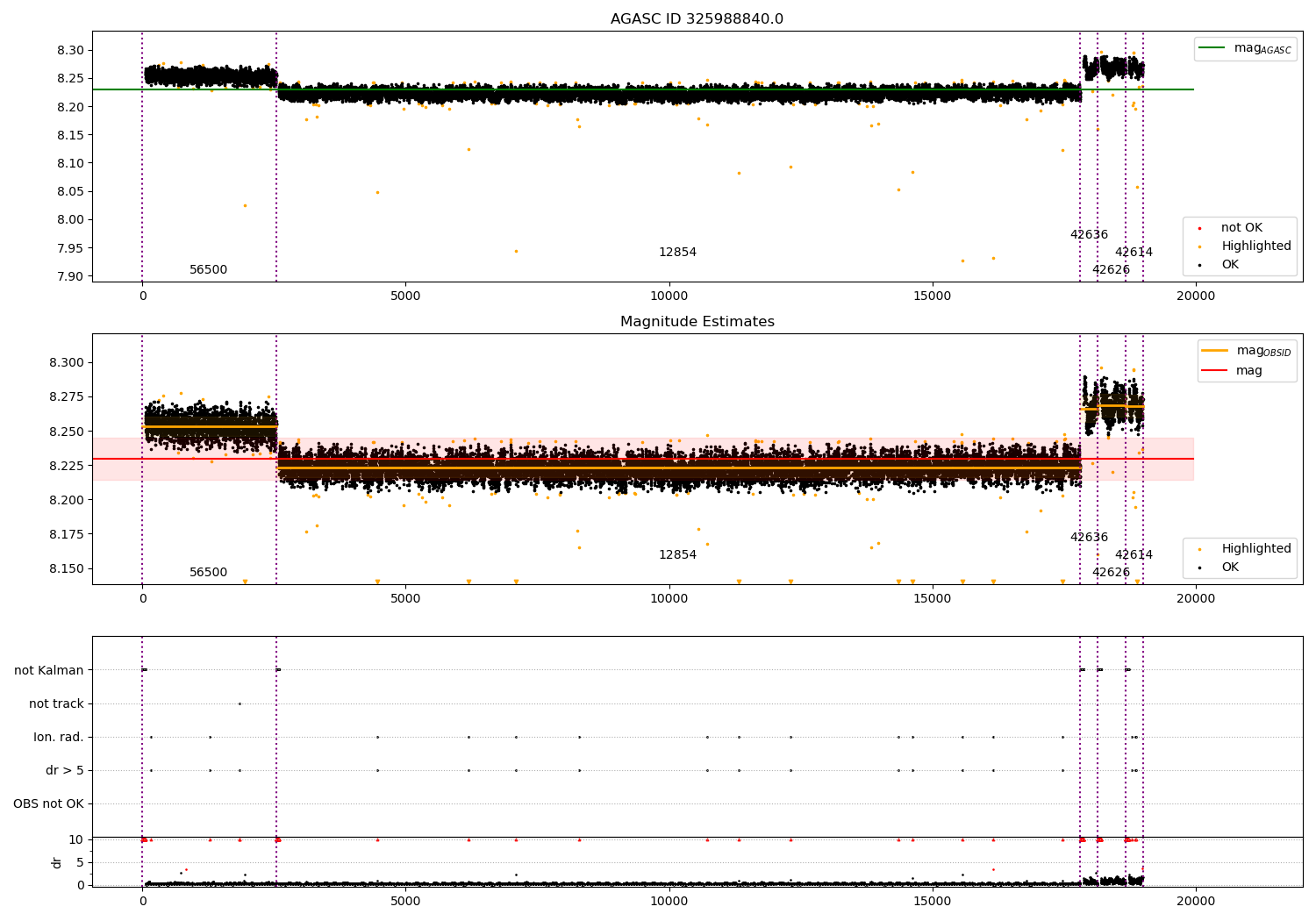Select the mag AGASC legend entry
The height and width of the screenshot is (921, 1316).
(1245, 48)
